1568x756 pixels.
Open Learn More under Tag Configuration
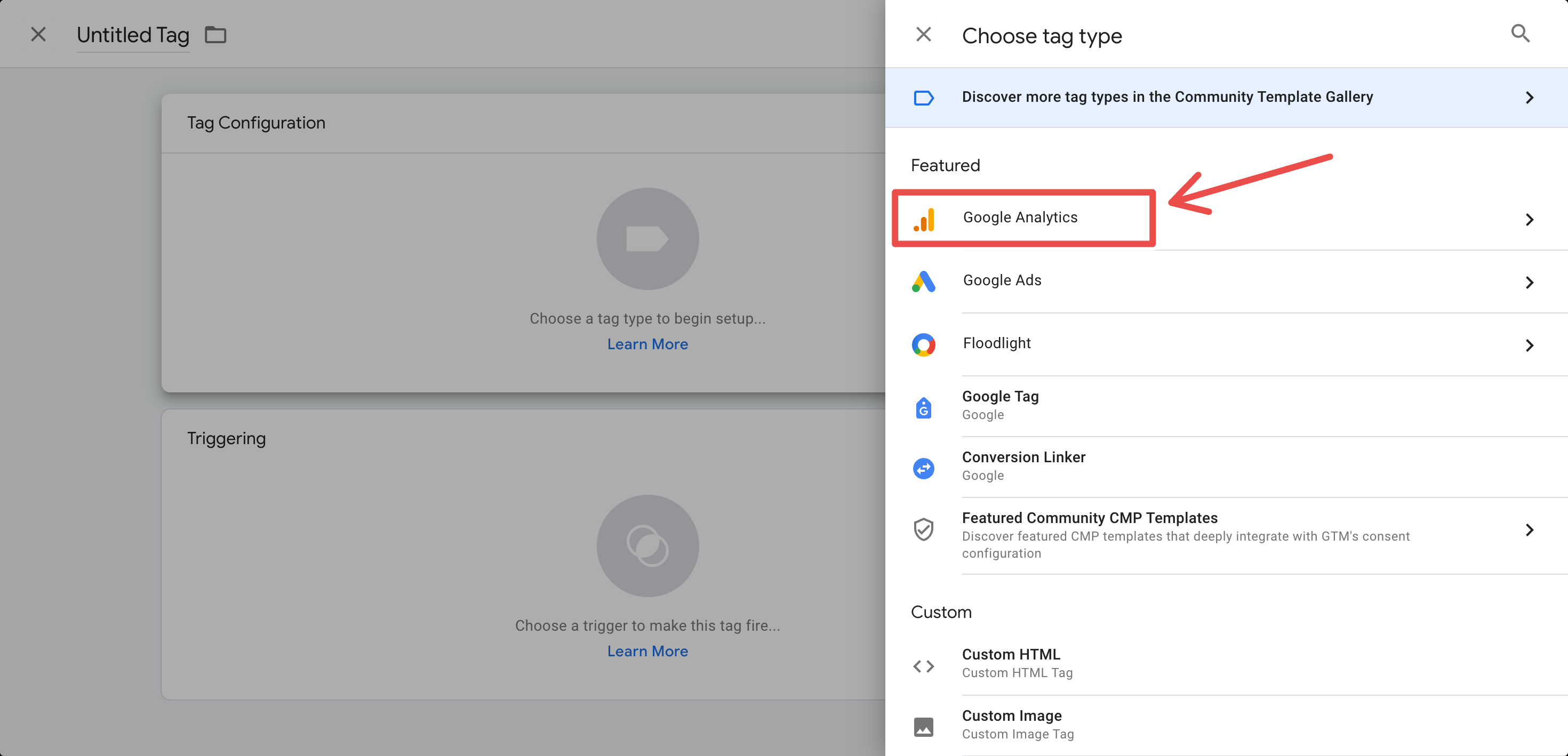click(647, 344)
